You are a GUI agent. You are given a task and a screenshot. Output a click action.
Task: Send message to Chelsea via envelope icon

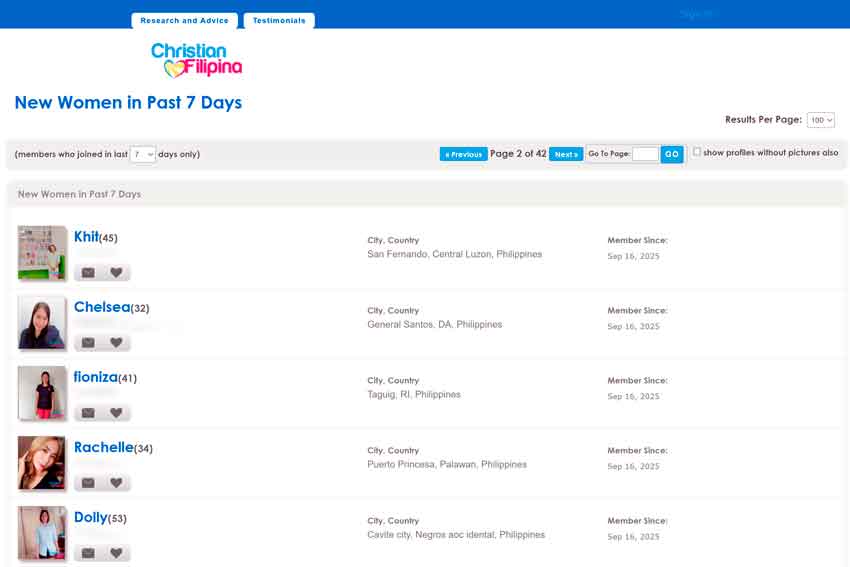coord(88,343)
